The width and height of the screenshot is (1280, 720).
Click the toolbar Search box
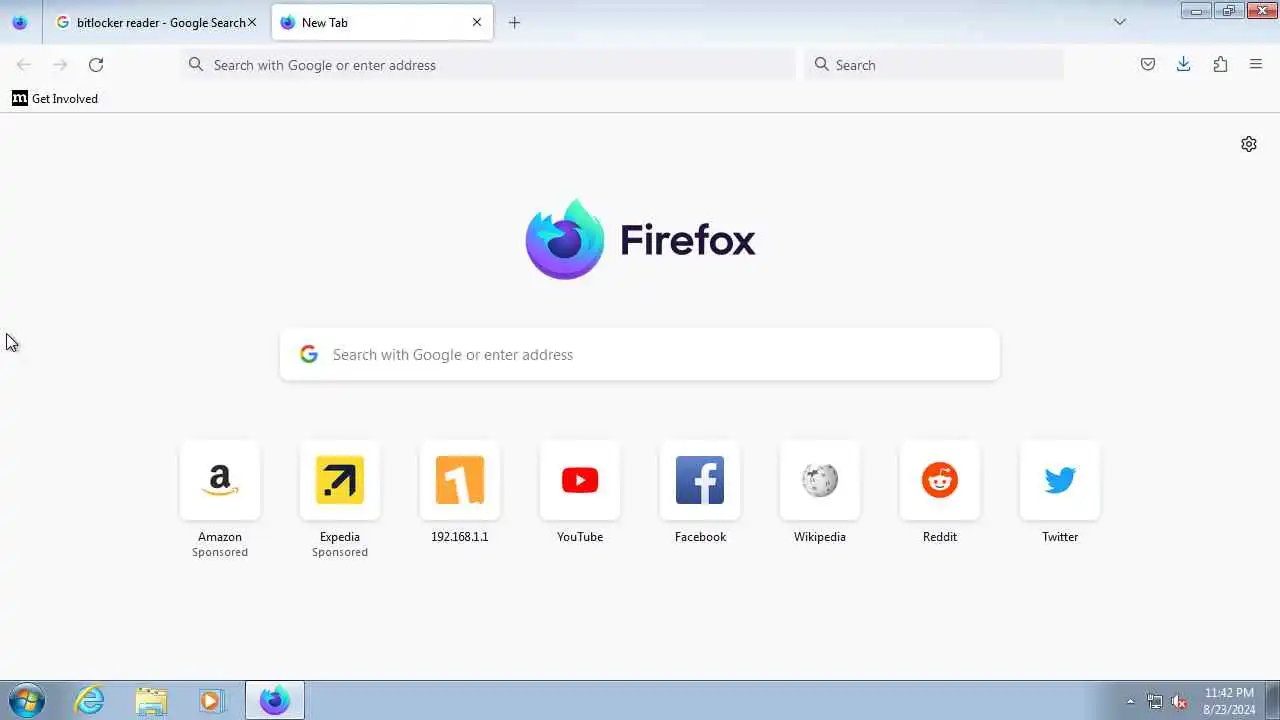934,65
